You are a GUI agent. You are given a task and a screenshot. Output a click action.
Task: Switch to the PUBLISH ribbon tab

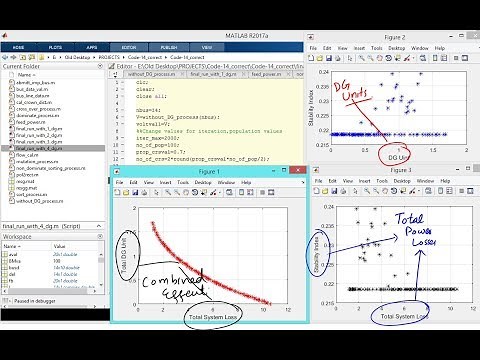coord(169,47)
